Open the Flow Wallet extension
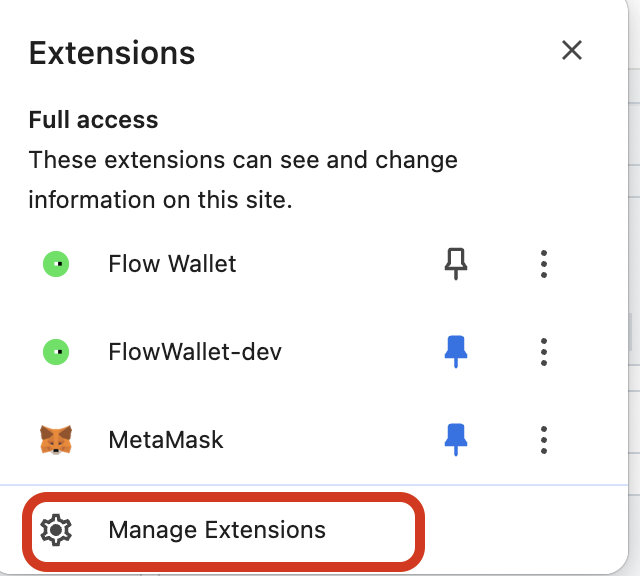The width and height of the screenshot is (640, 576). point(172,264)
